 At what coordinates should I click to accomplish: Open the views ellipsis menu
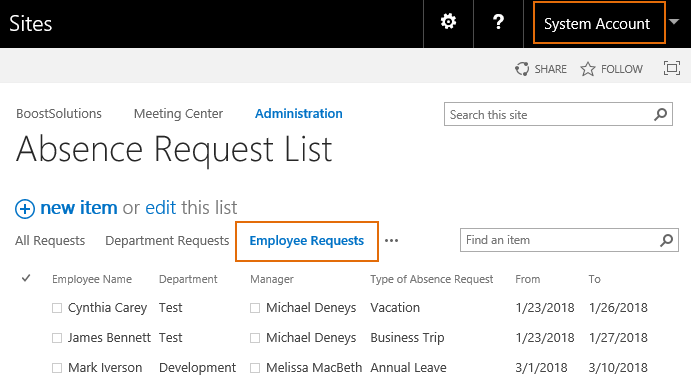point(391,241)
